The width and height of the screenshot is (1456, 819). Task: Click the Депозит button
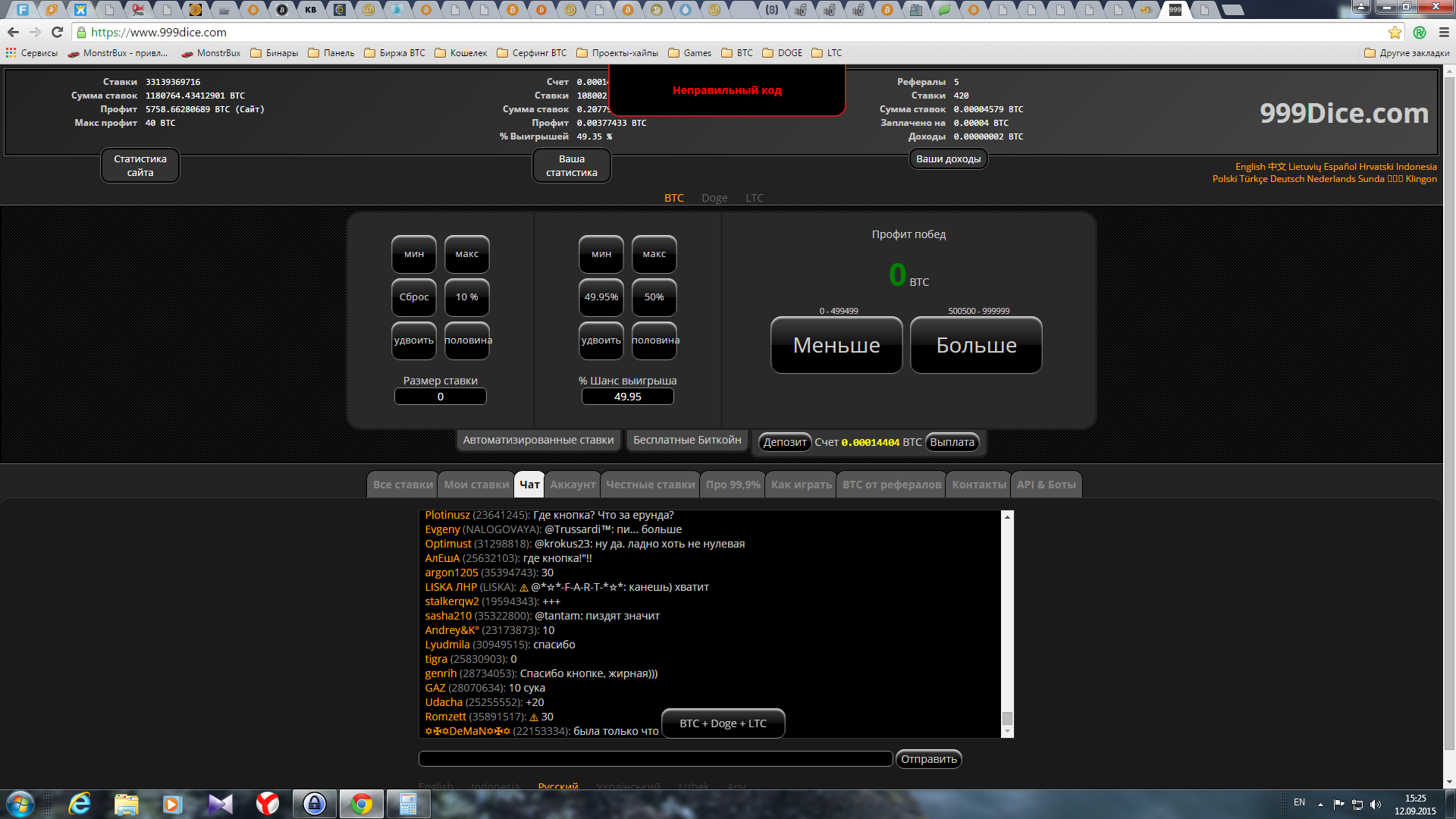(x=785, y=442)
